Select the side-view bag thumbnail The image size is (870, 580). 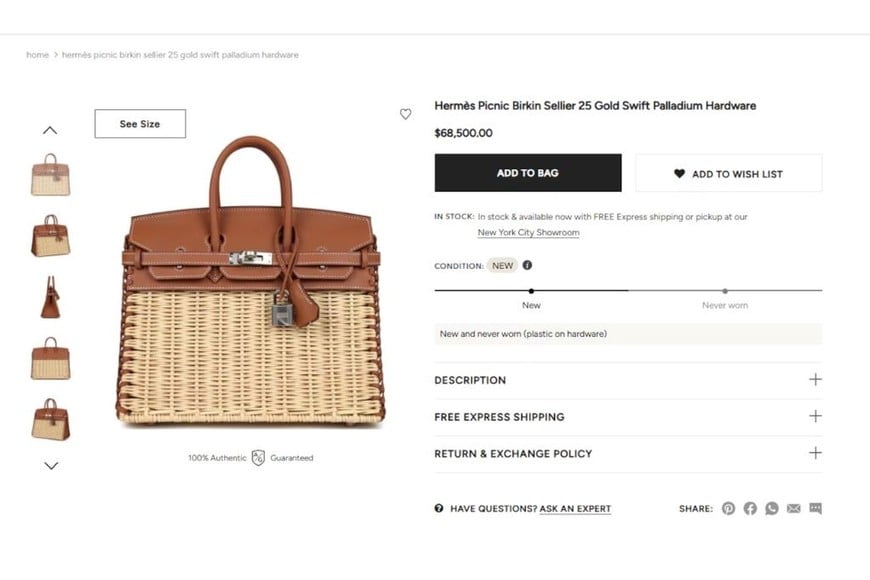(50, 297)
